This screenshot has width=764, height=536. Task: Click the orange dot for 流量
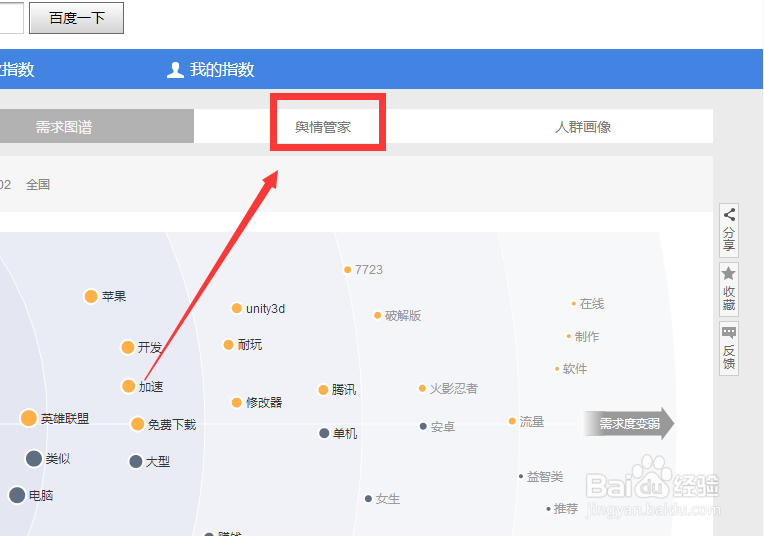pyautogui.click(x=512, y=421)
